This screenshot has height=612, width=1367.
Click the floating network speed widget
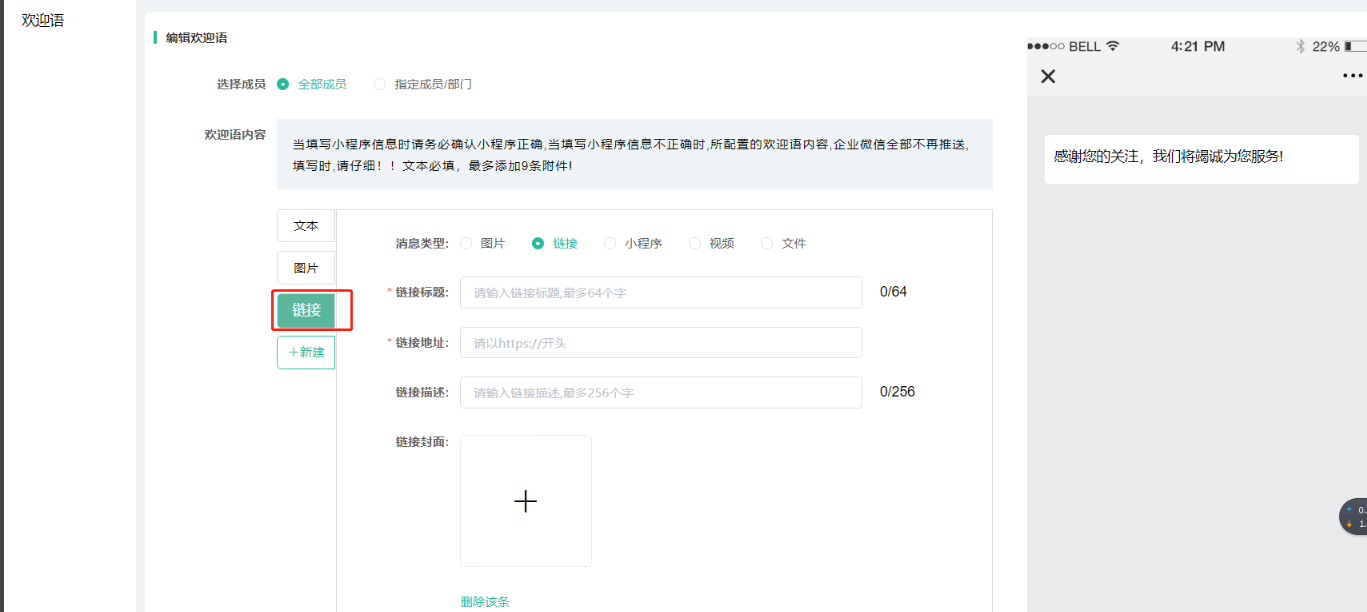(1353, 516)
